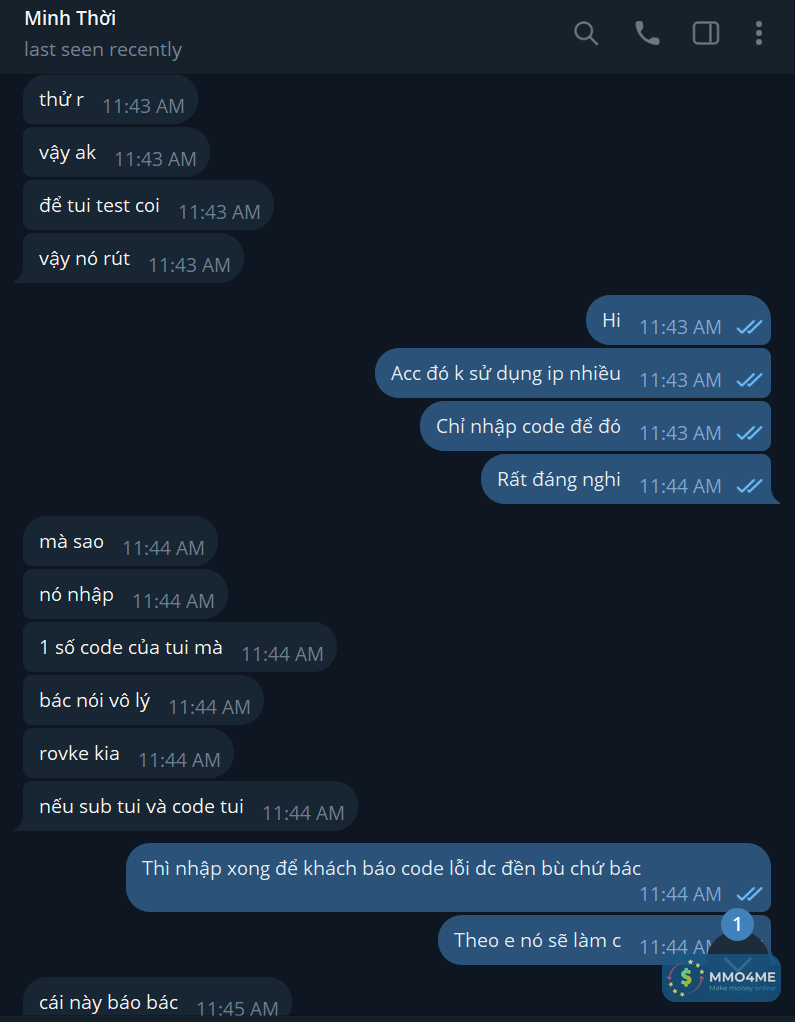Open the three-dot more options menu
795x1022 pixels.
759,33
